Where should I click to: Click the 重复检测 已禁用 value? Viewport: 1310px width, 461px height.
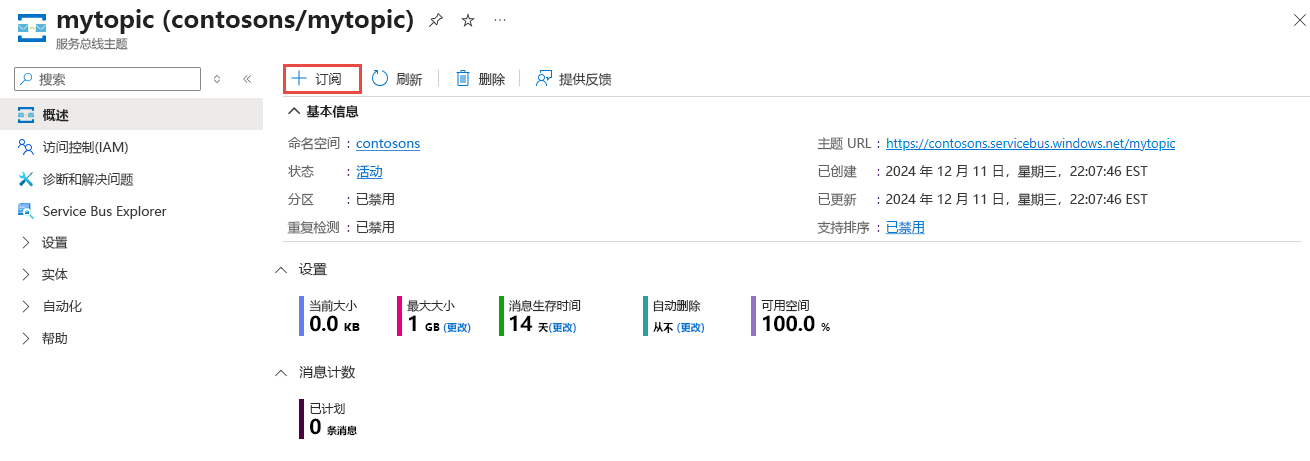click(375, 227)
